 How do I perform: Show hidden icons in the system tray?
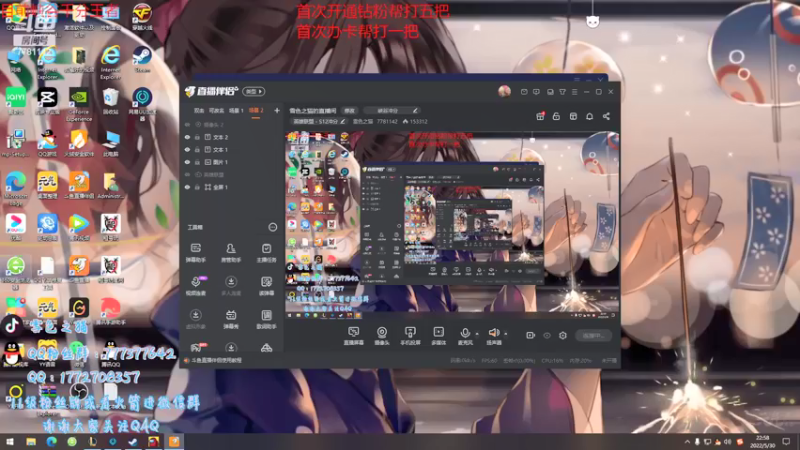687,442
